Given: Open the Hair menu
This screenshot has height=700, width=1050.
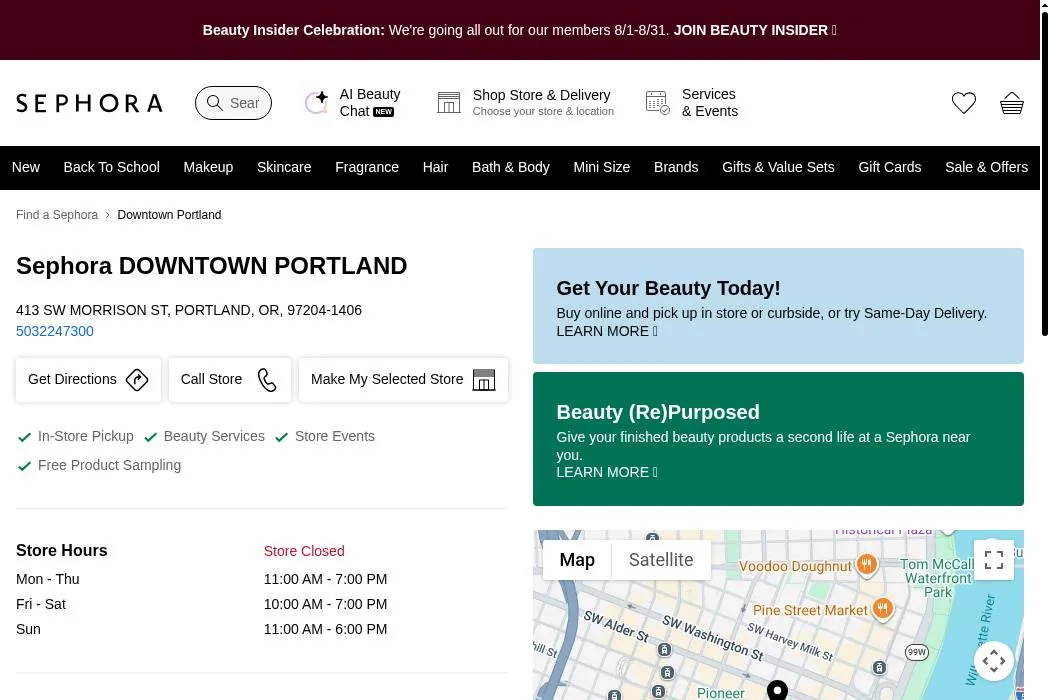Looking at the screenshot, I should (435, 167).
